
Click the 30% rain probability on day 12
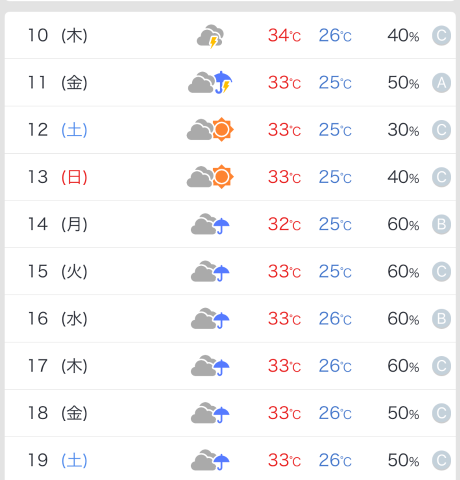pos(403,130)
